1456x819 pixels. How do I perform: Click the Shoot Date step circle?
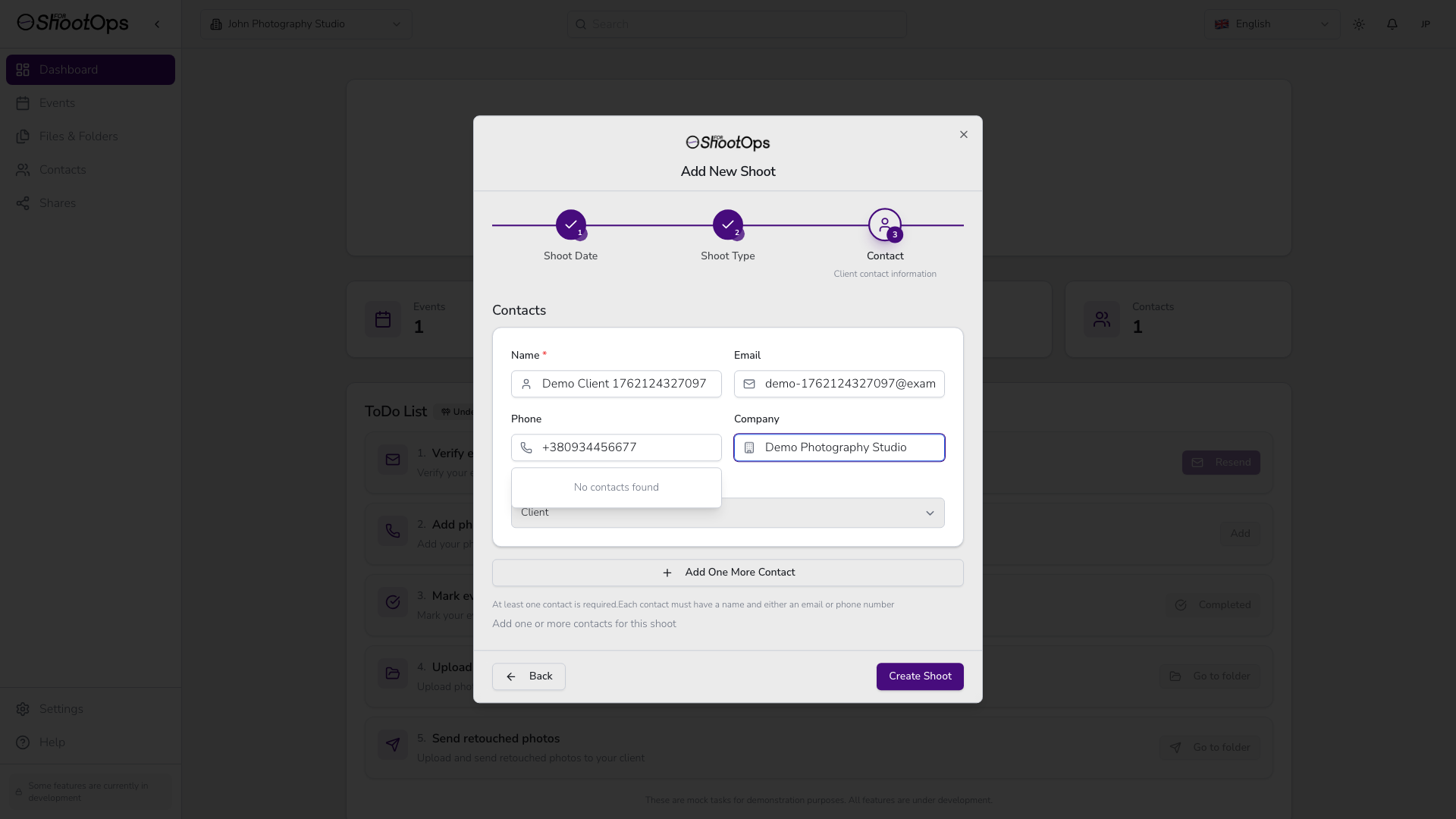(570, 224)
